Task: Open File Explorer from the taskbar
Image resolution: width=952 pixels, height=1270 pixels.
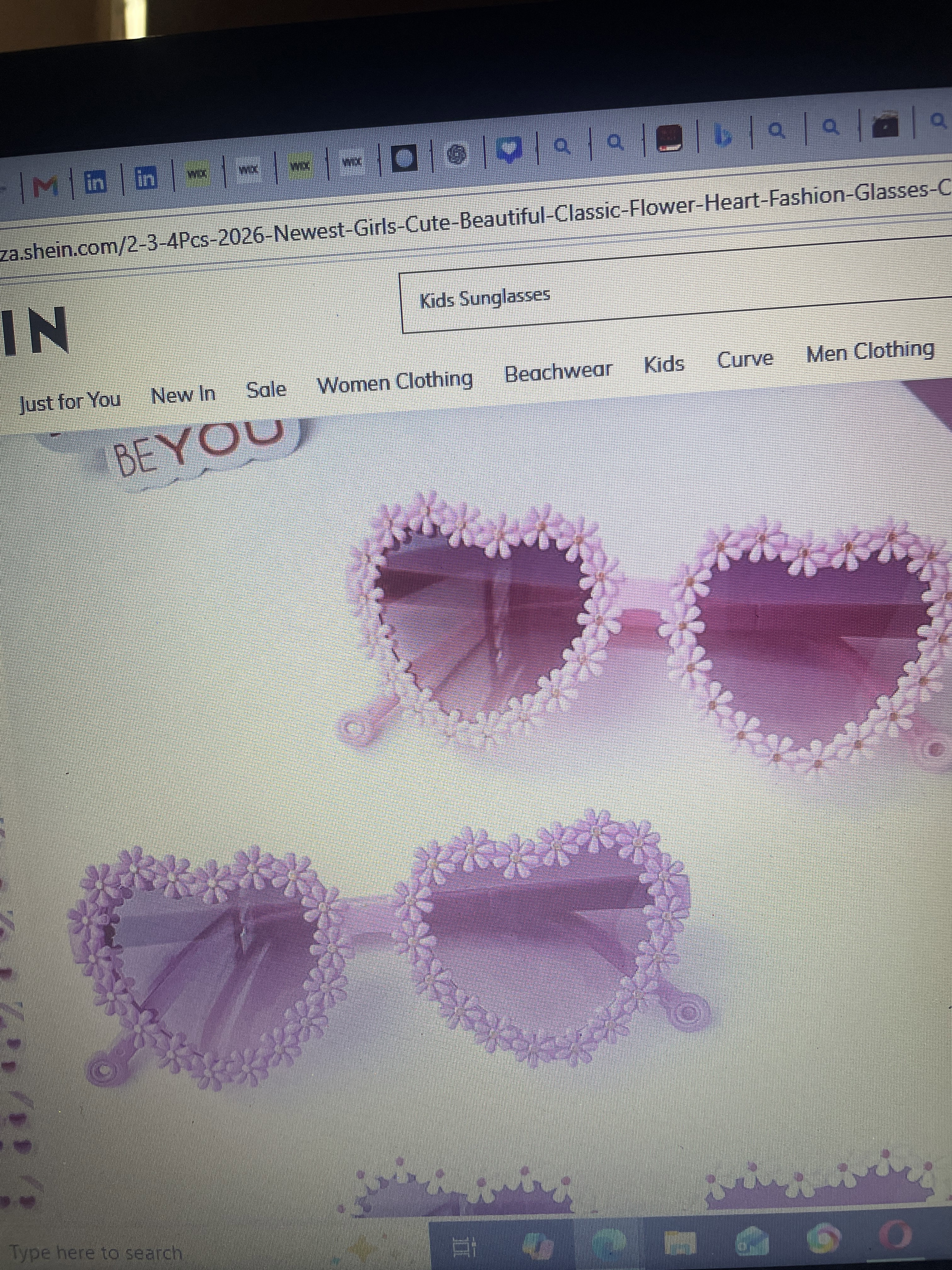Action: 680,1243
